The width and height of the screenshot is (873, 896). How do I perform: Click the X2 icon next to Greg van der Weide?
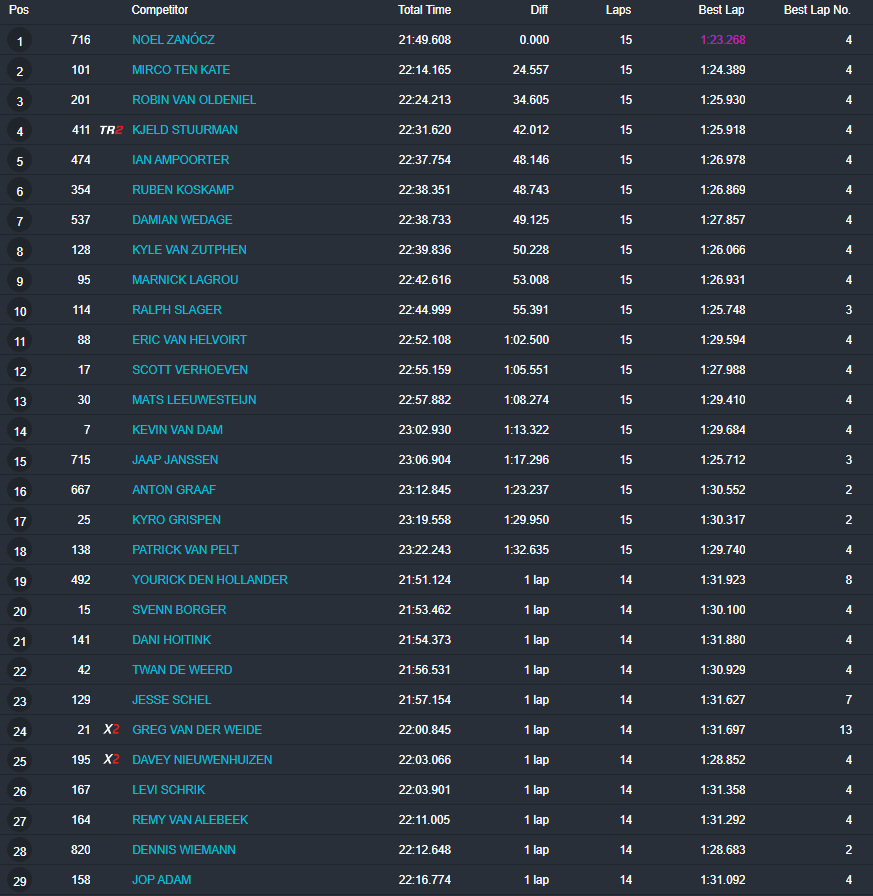coord(111,730)
